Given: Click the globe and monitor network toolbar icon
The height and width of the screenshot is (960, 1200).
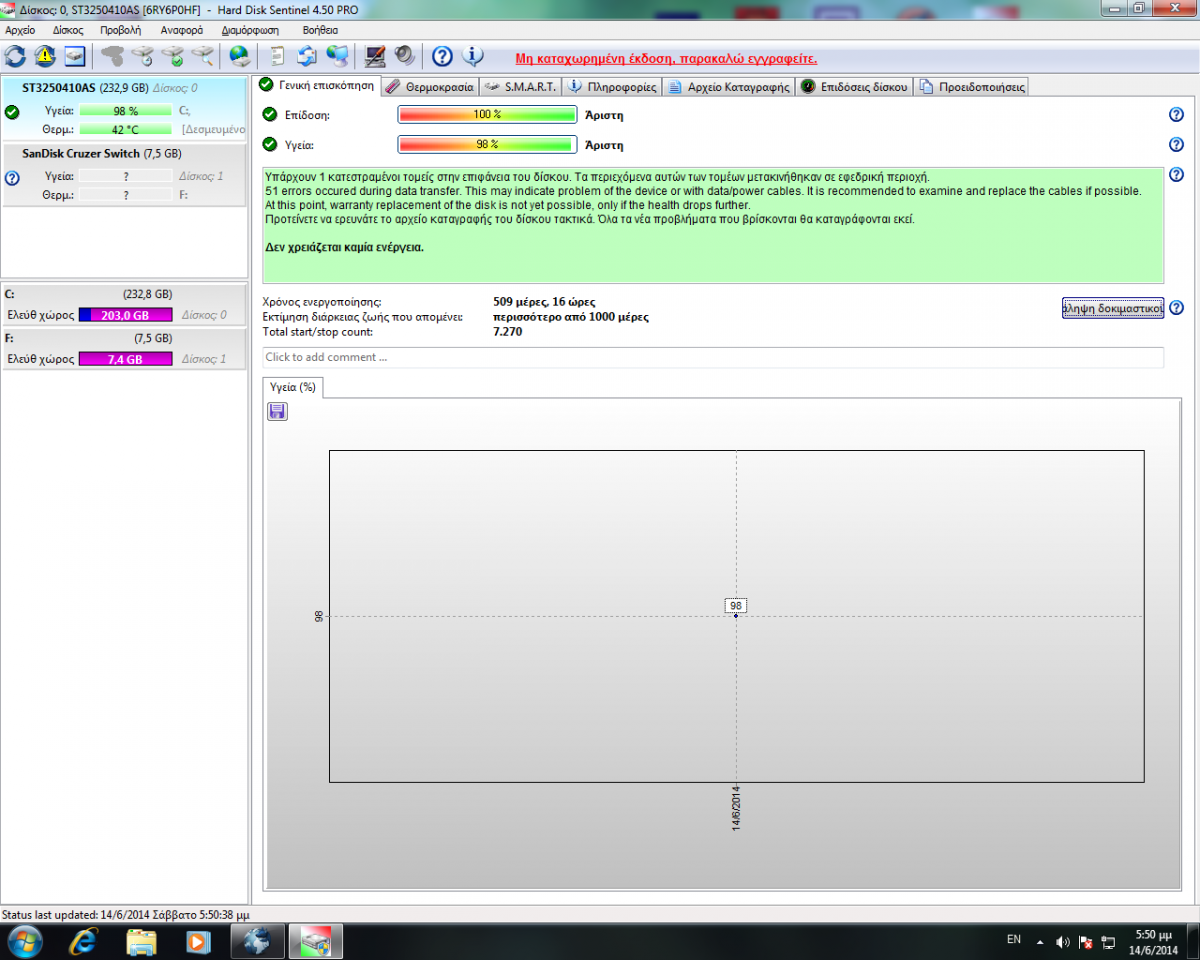Looking at the screenshot, I should (337, 56).
